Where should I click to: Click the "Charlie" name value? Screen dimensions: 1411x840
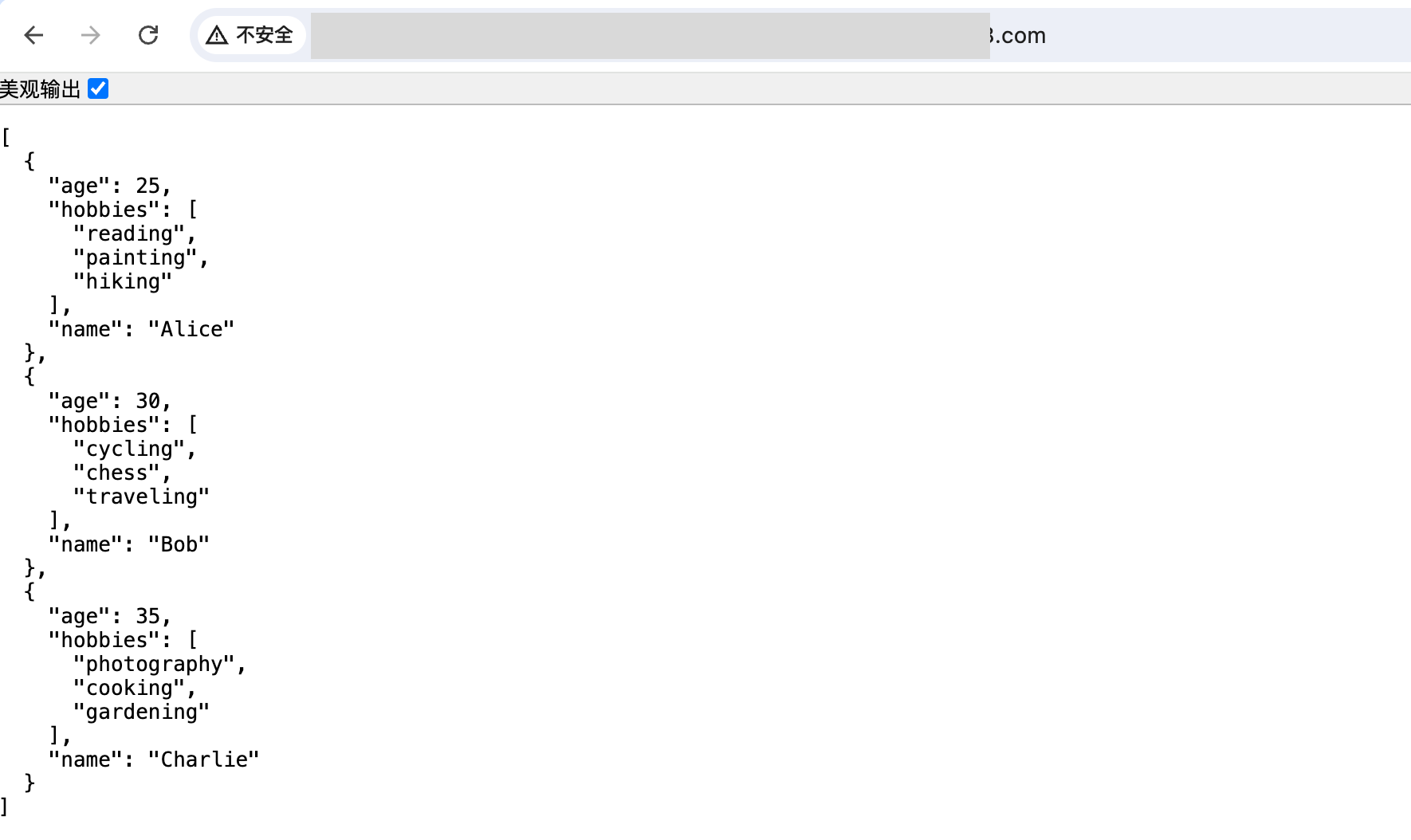[x=203, y=760]
